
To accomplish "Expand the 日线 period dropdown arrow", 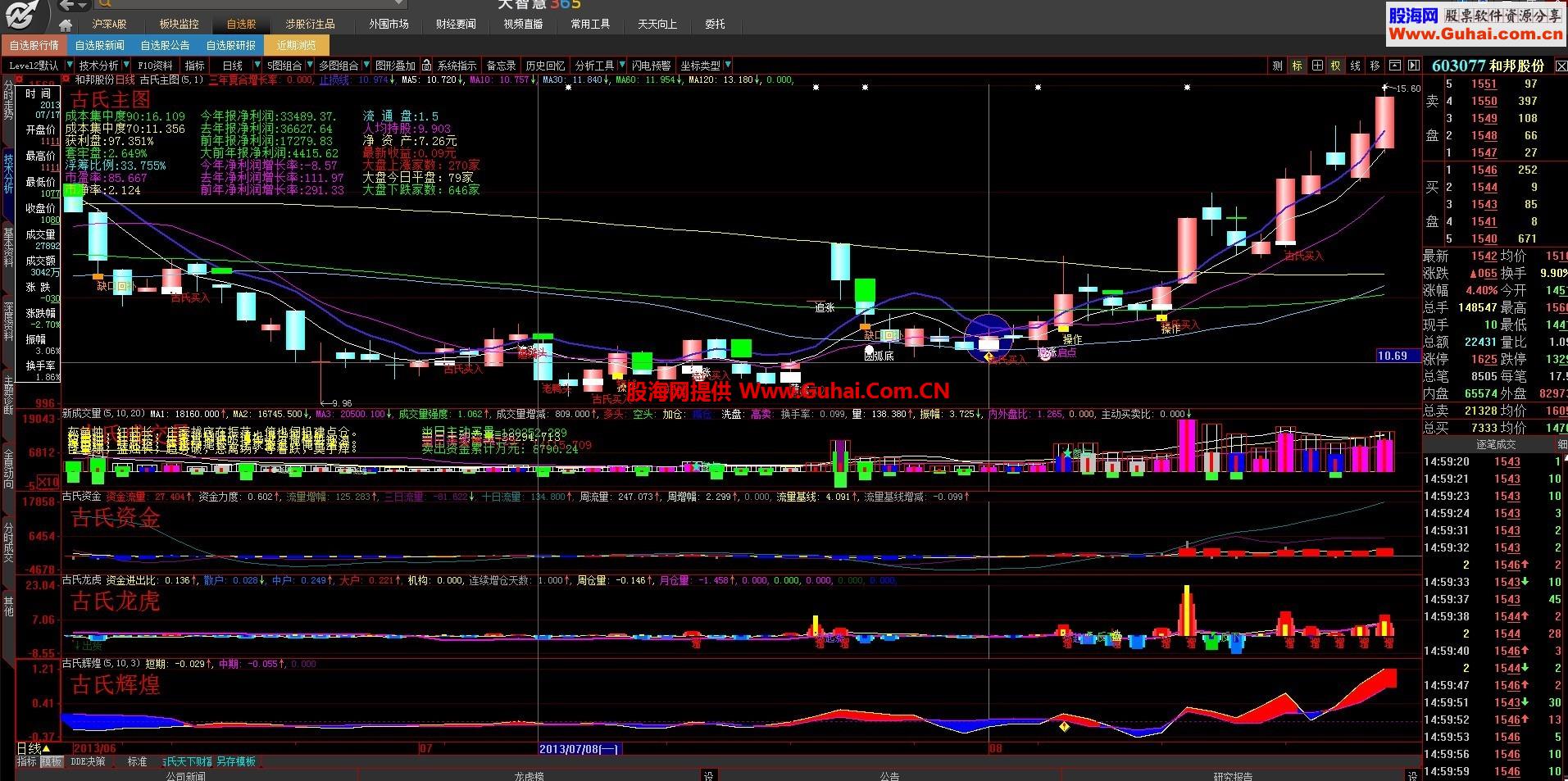I will [x=257, y=66].
